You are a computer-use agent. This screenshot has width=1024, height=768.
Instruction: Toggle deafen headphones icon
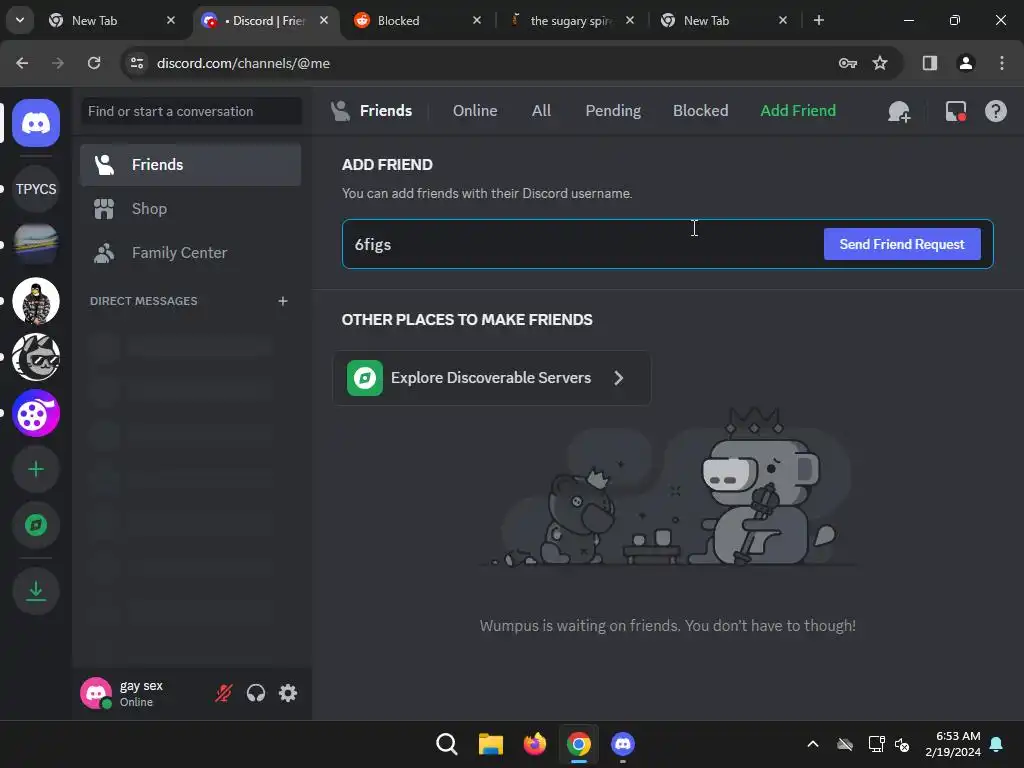point(256,693)
